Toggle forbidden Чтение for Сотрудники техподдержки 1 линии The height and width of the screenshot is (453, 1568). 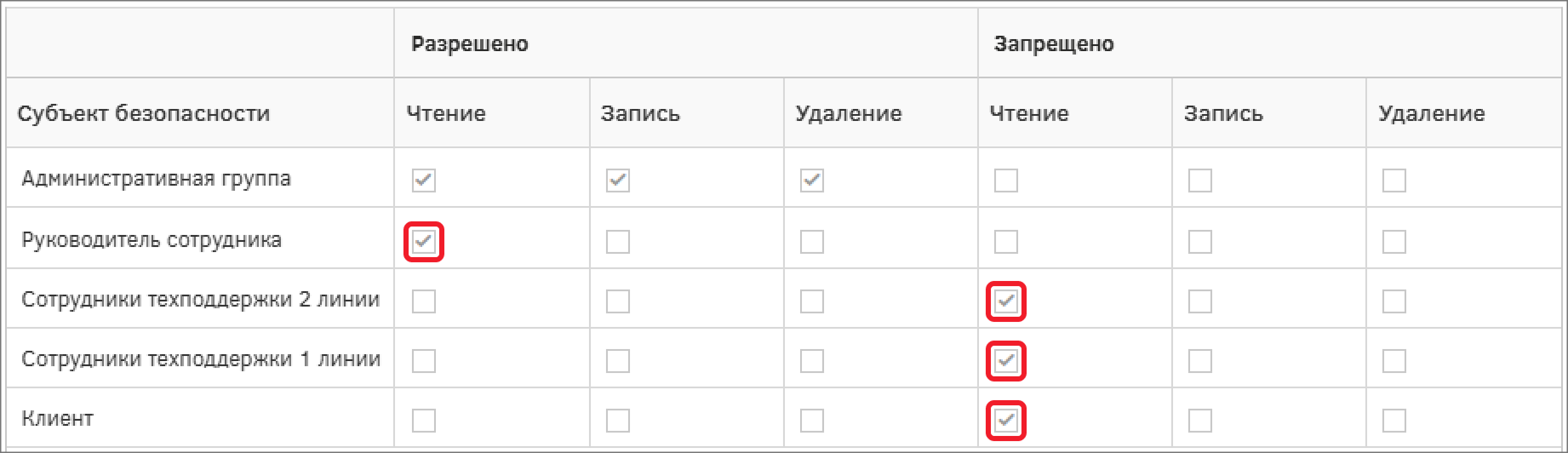pos(1006,361)
